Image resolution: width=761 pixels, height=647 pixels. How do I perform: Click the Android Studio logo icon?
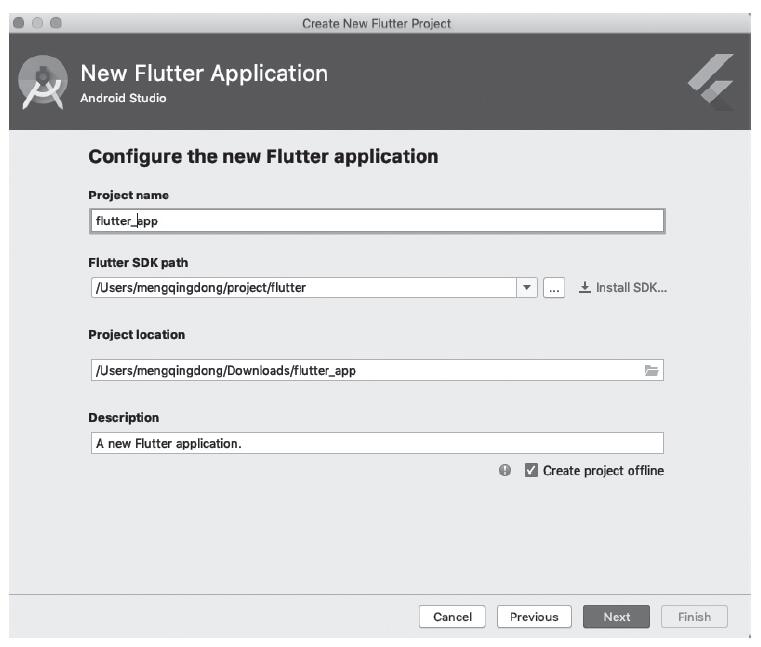43,84
